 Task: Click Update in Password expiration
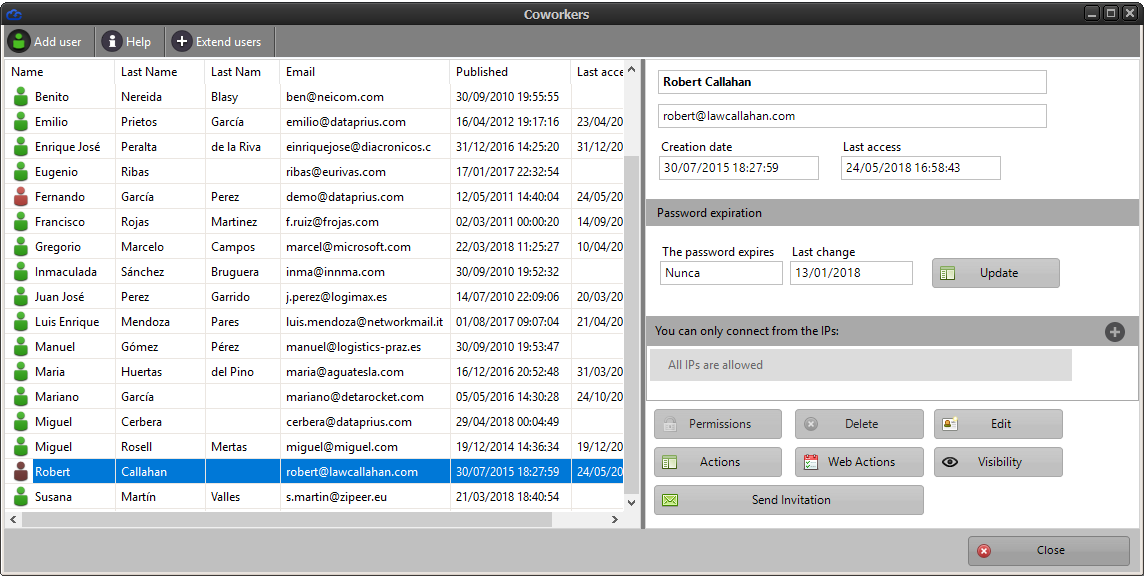click(996, 273)
